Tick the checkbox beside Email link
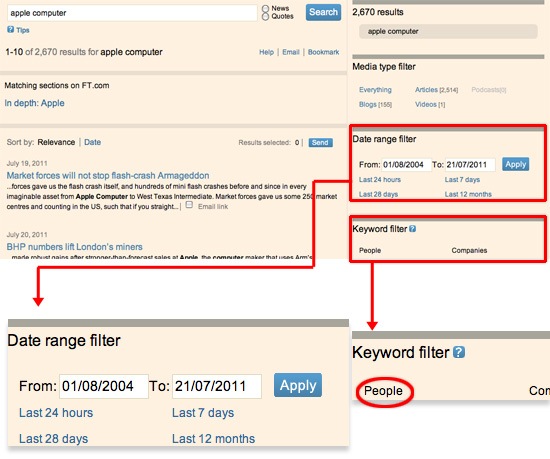This screenshot has height=459, width=550. (x=189, y=204)
